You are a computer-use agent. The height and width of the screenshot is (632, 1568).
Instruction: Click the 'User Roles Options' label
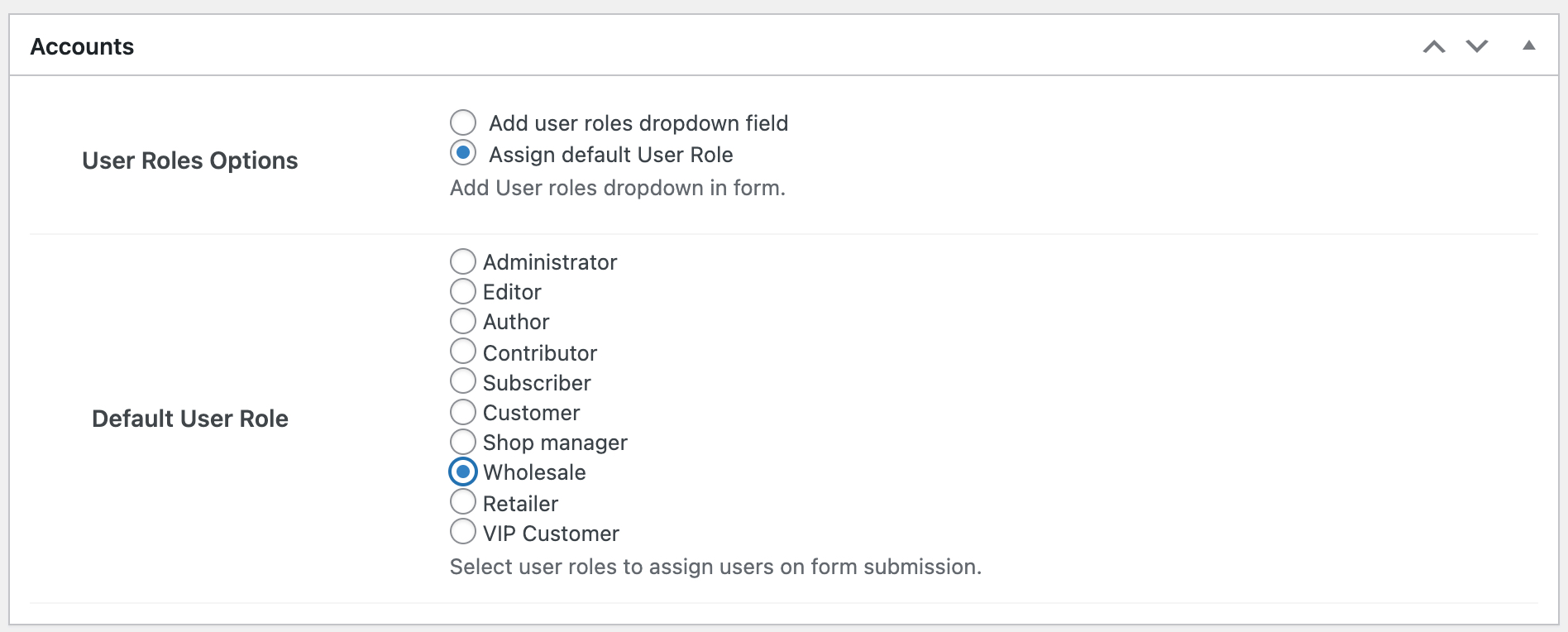(190, 160)
